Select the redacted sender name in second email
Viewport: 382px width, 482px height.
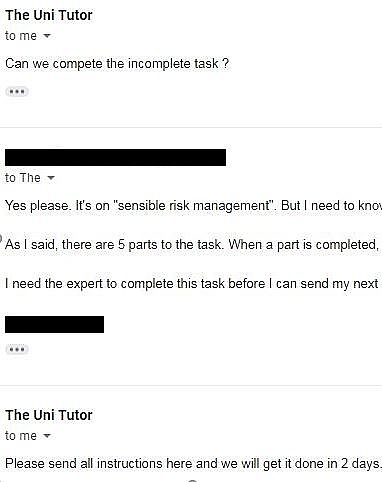click(115, 157)
